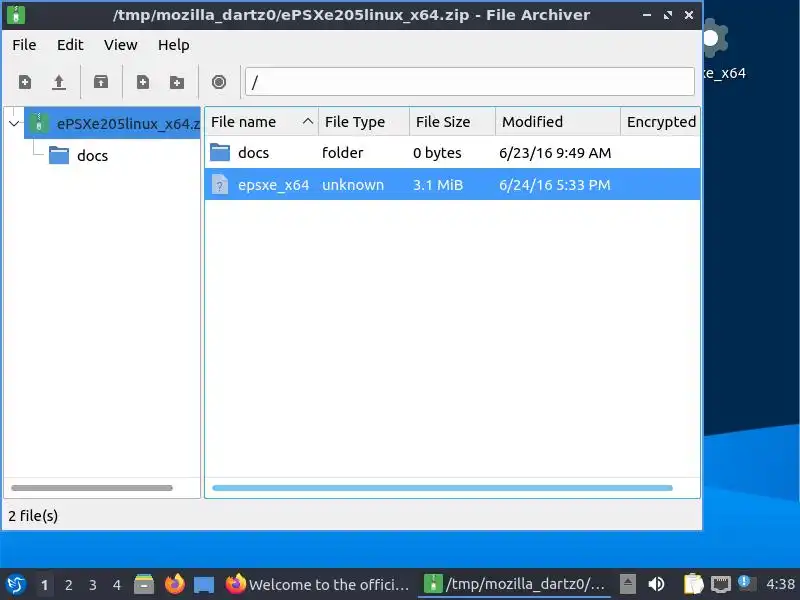Click the file list horizontal scrollbar
Viewport: 800px width, 600px height.
[442, 488]
